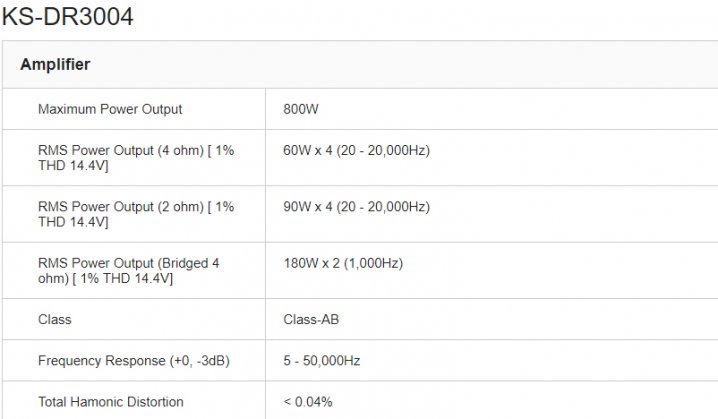Select the Class label
Image resolution: width=718 pixels, height=419 pixels.
(54, 320)
